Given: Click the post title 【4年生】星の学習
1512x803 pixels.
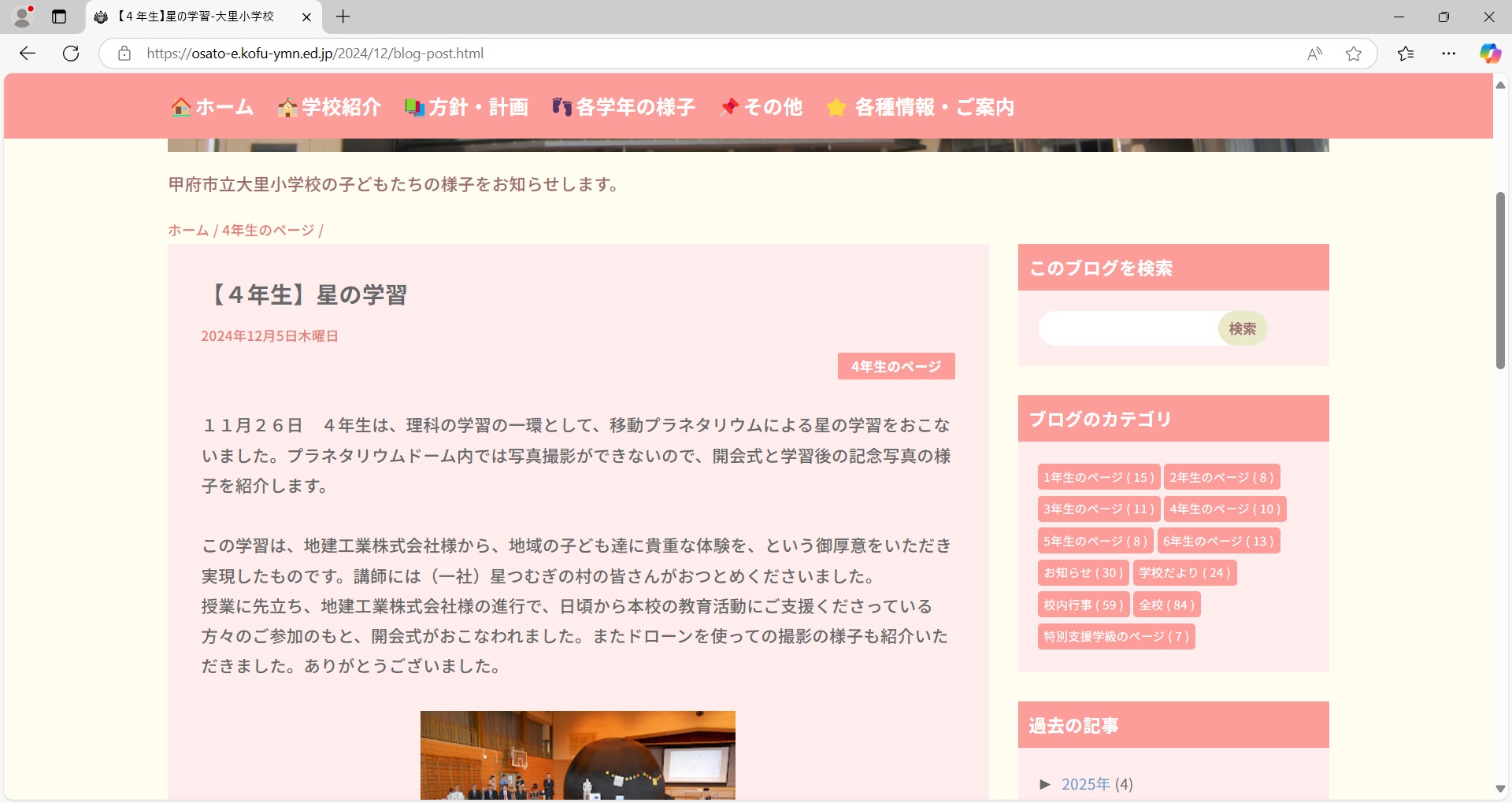Looking at the screenshot, I should (x=305, y=295).
